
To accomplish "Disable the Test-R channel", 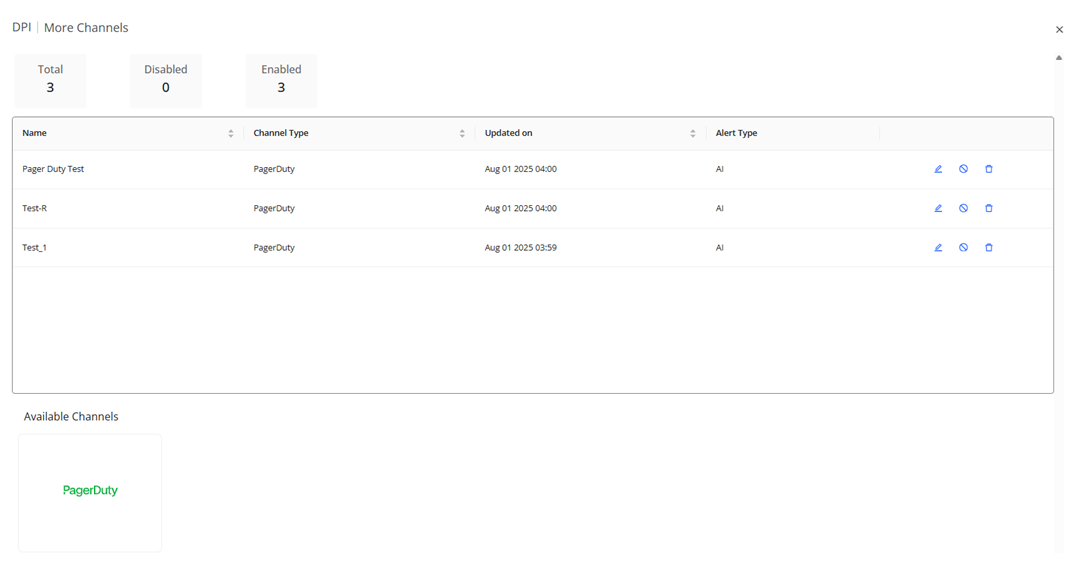I will point(963,208).
